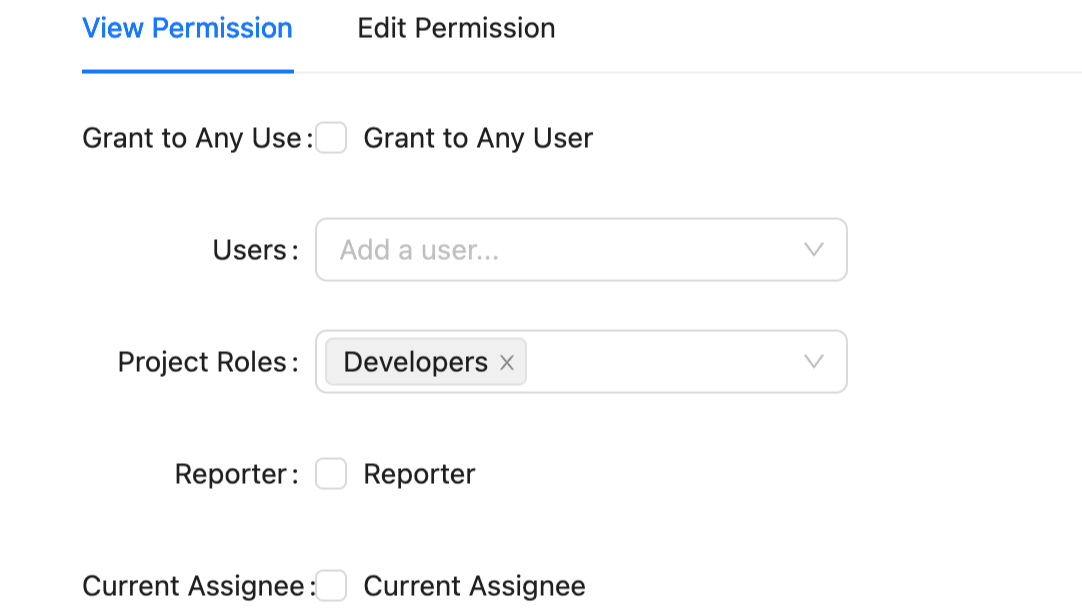The width and height of the screenshot is (1082, 616).
Task: Tick the Reporter checkbox
Action: 331,474
